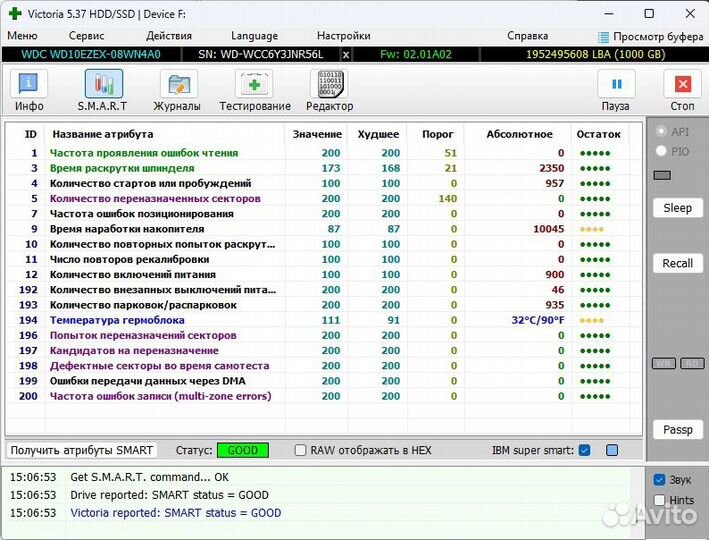The width and height of the screenshot is (709, 540).
Task: Toggle the Звук sound checkbox
Action: [659, 480]
